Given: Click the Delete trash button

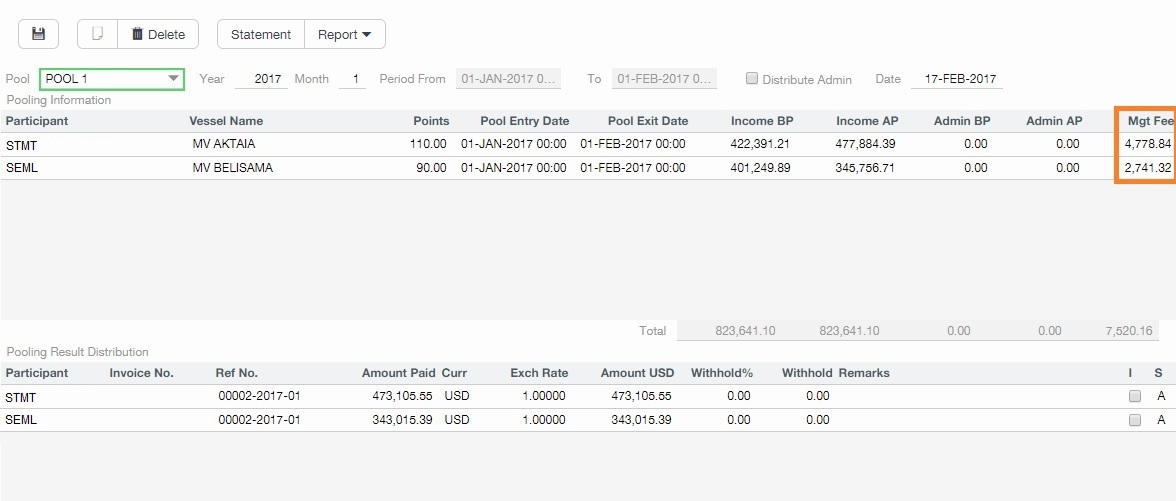Looking at the screenshot, I should (x=158, y=34).
